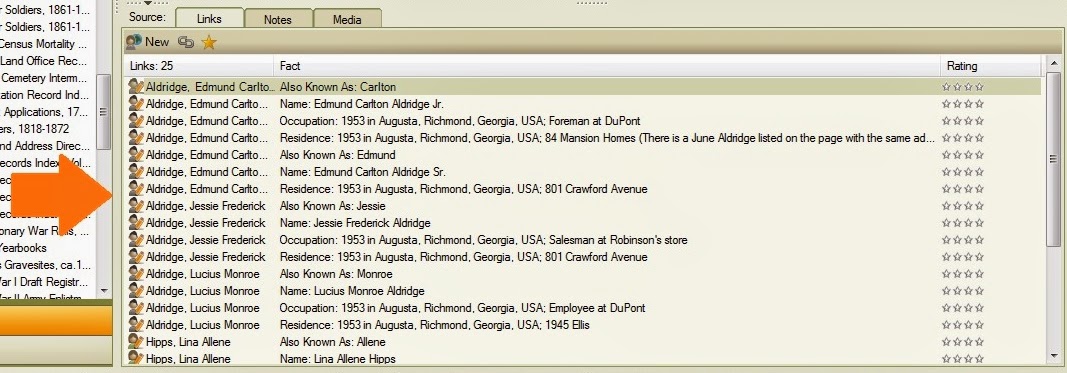Set rating stars for 'Also Known As: Jessie' row
Viewport: 1067px width, 373px height.
point(963,206)
